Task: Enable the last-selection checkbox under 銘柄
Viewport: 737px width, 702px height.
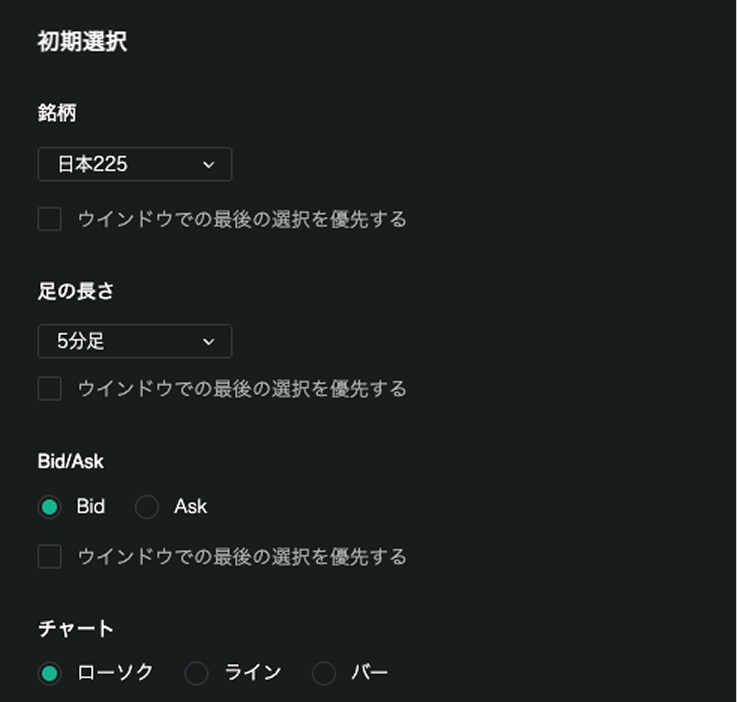Action: (x=50, y=219)
